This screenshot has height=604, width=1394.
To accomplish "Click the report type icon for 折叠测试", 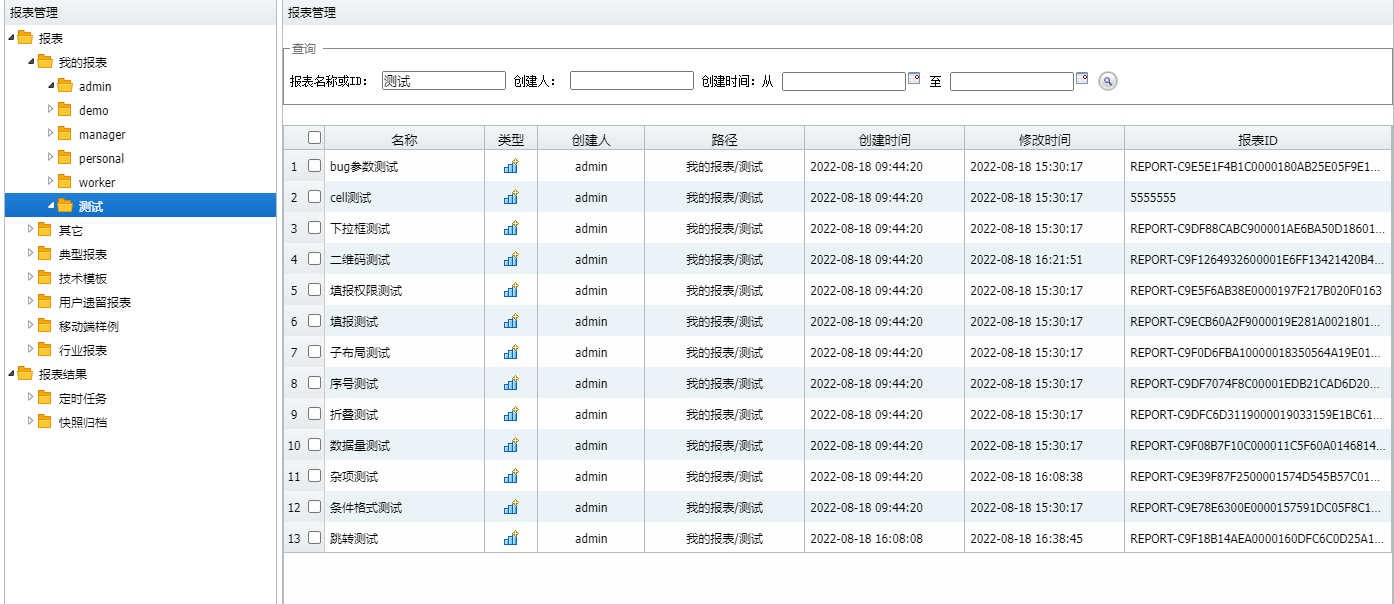I will tap(511, 414).
